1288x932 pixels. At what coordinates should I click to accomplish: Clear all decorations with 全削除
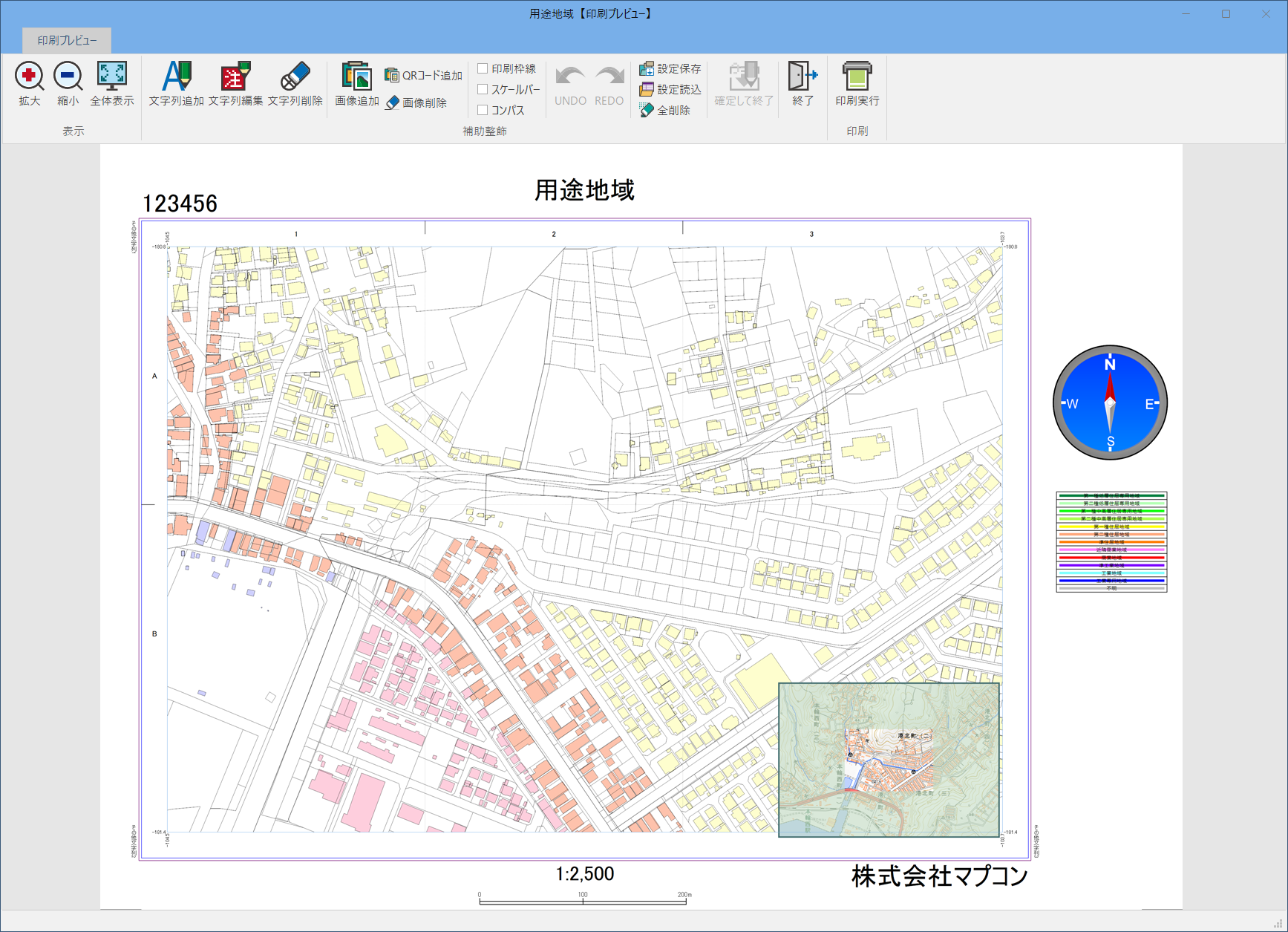click(x=665, y=110)
